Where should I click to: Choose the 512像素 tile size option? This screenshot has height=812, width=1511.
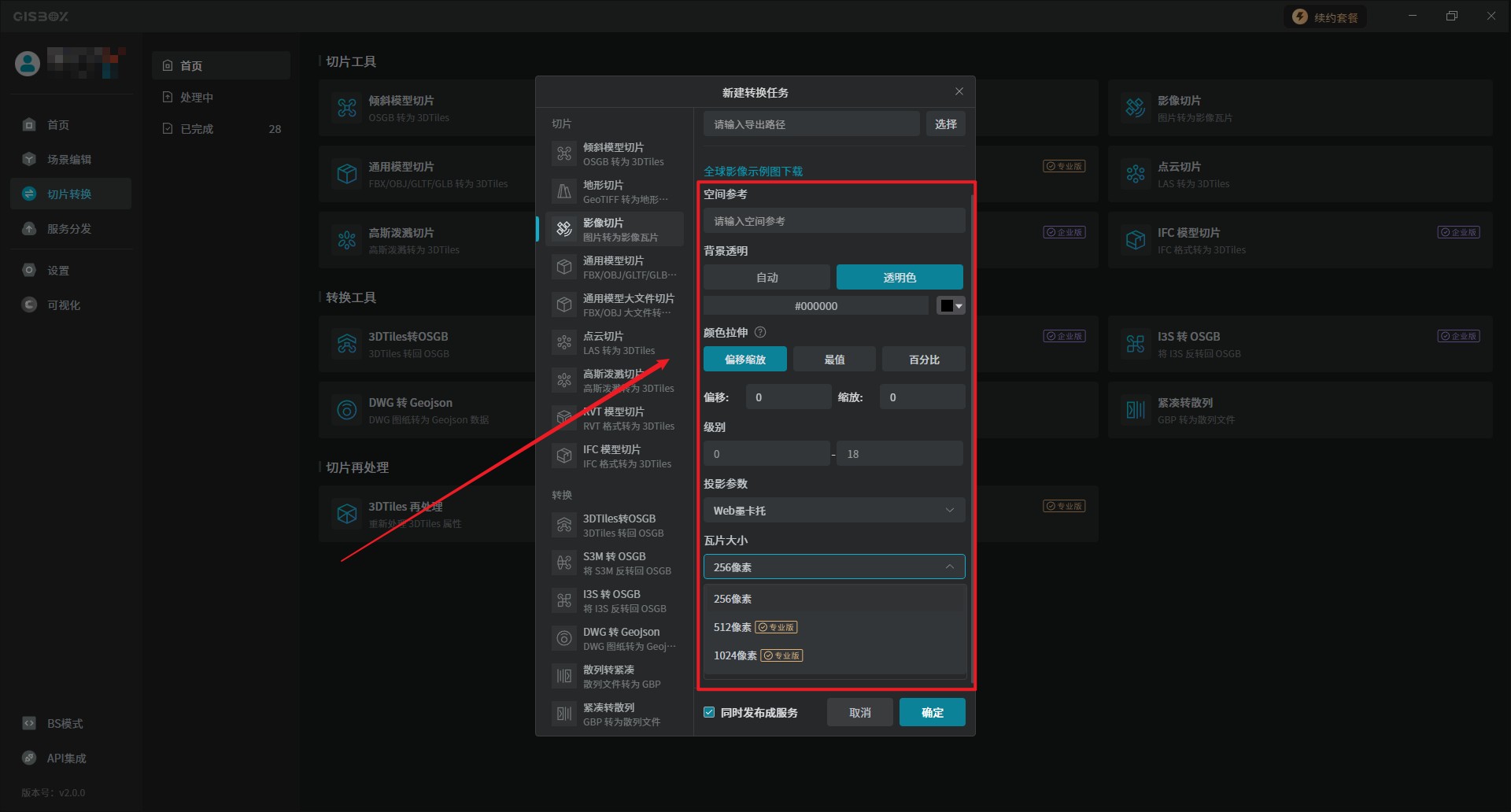coord(733,627)
